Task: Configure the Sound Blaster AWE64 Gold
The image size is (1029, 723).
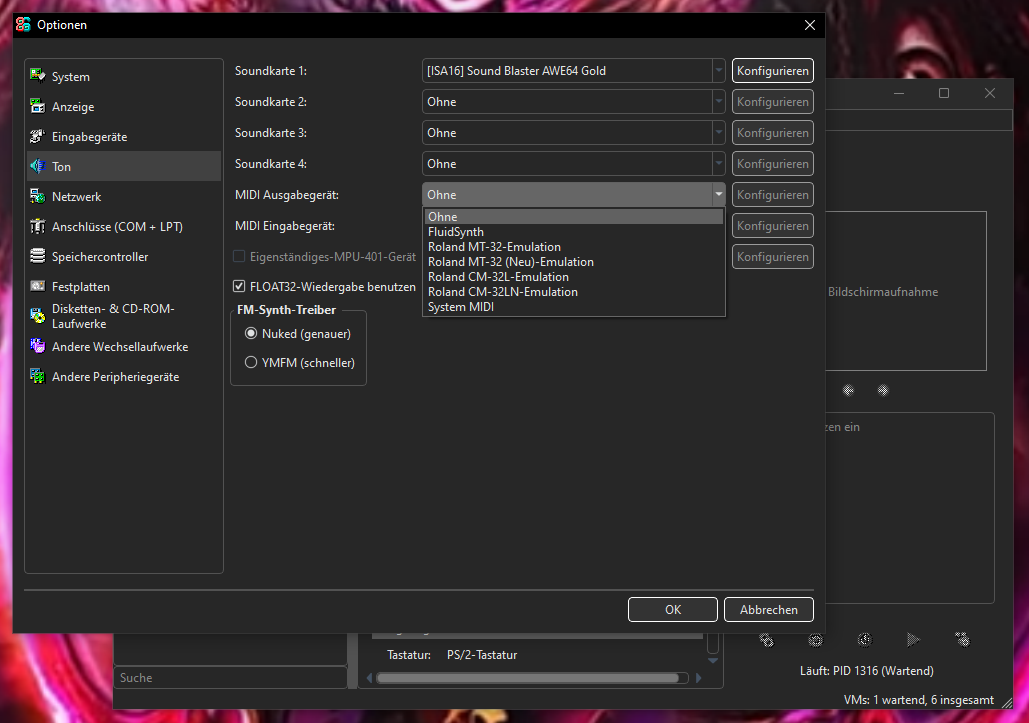Action: coord(772,70)
